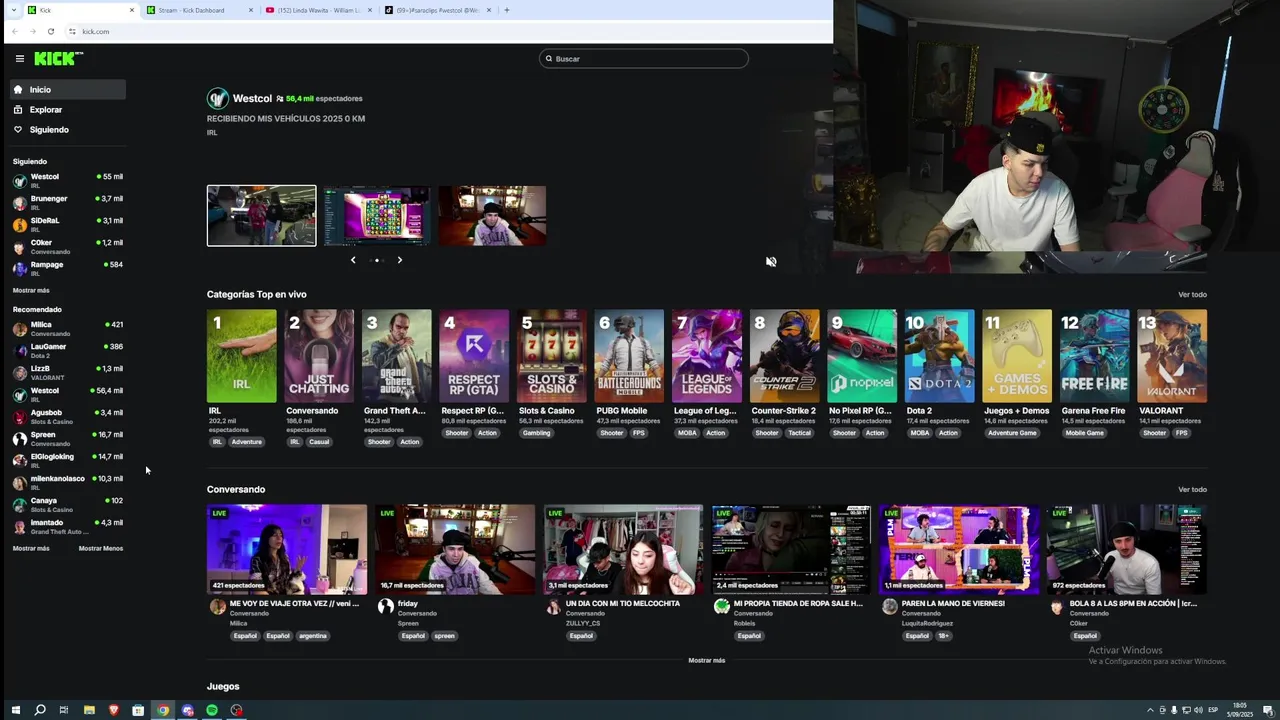This screenshot has height=720, width=1280.
Task: Reload the kick.com page
Action: point(51,31)
